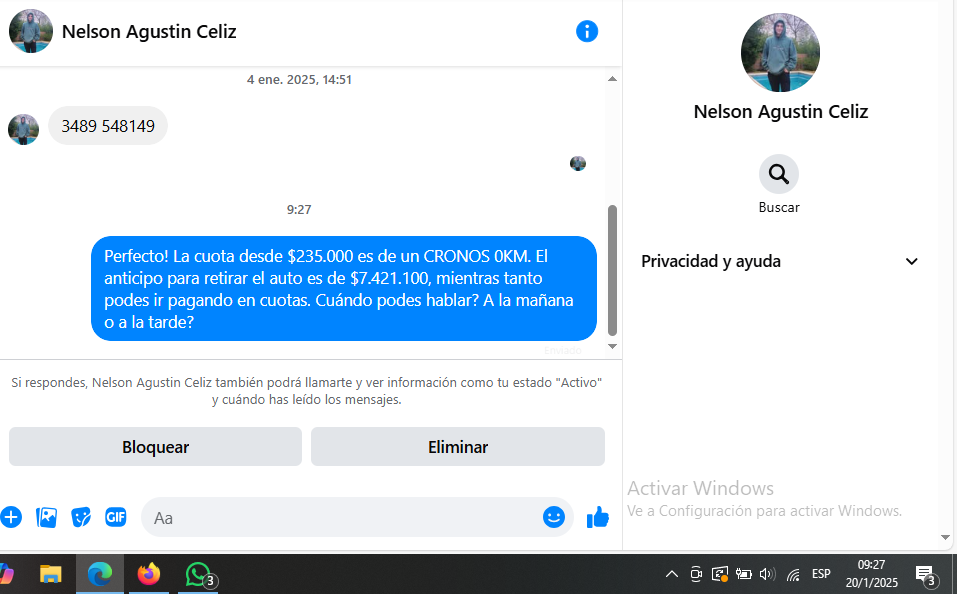This screenshot has width=957, height=594.
Task: Expand the Privacidad y ayuda section
Action: point(911,262)
